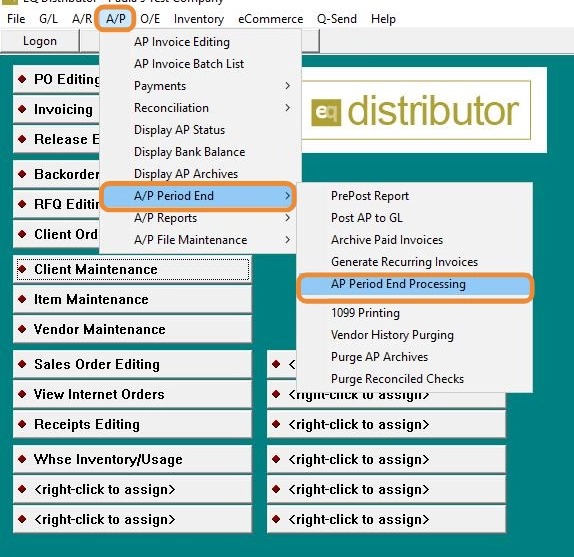Click the Logon toolbar button
Screen dimensions: 574x557
pyautogui.click(x=40, y=41)
